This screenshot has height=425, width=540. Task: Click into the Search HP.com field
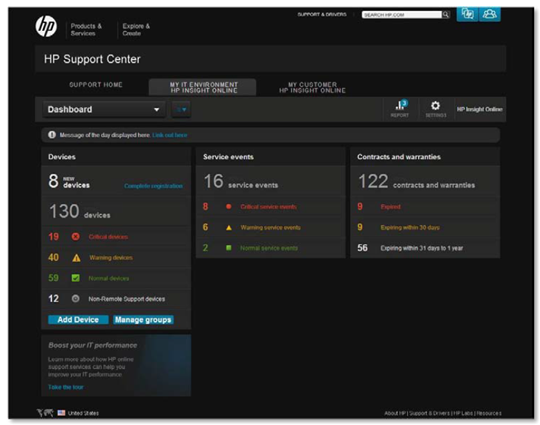(402, 15)
